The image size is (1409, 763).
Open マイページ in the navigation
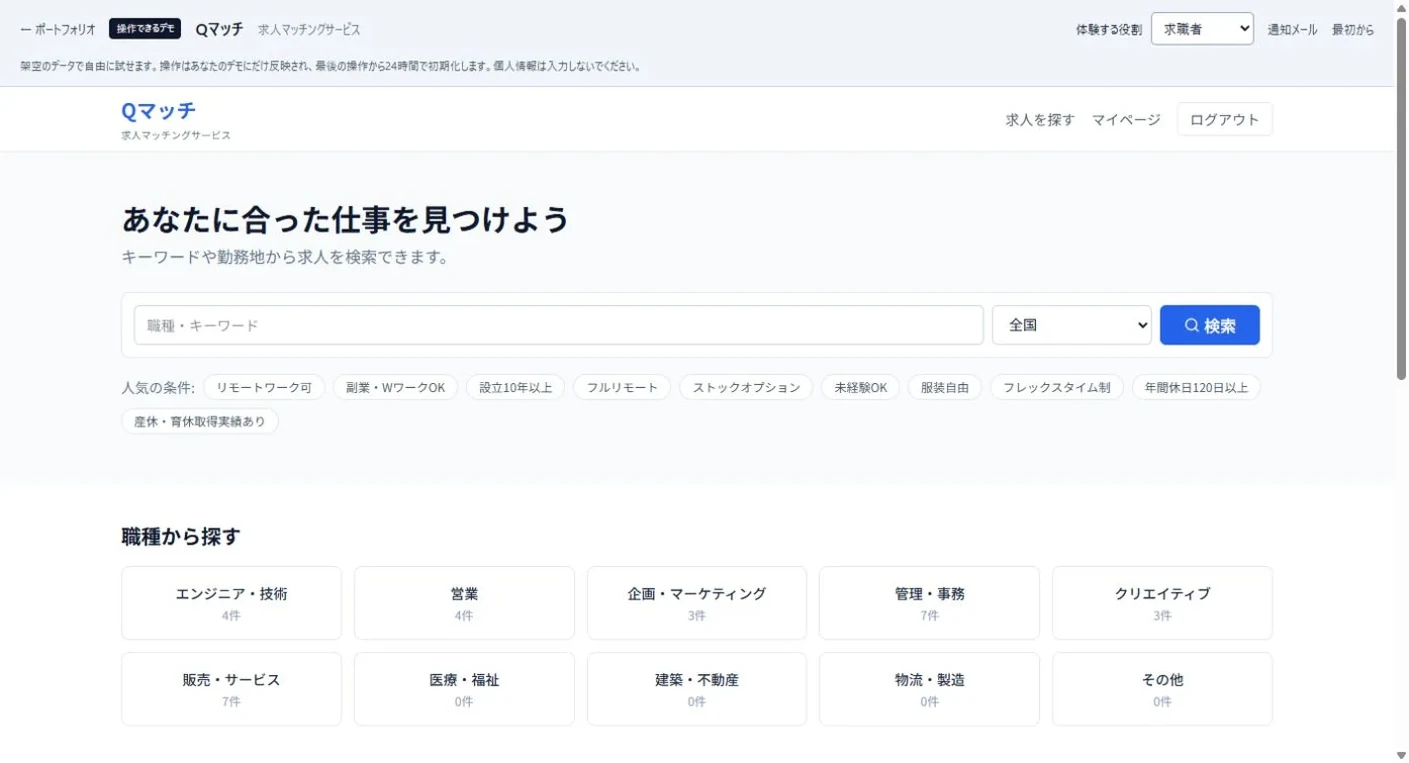tap(1126, 120)
